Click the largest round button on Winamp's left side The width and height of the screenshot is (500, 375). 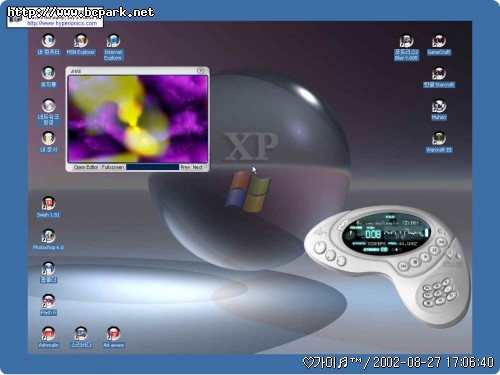click(320, 248)
